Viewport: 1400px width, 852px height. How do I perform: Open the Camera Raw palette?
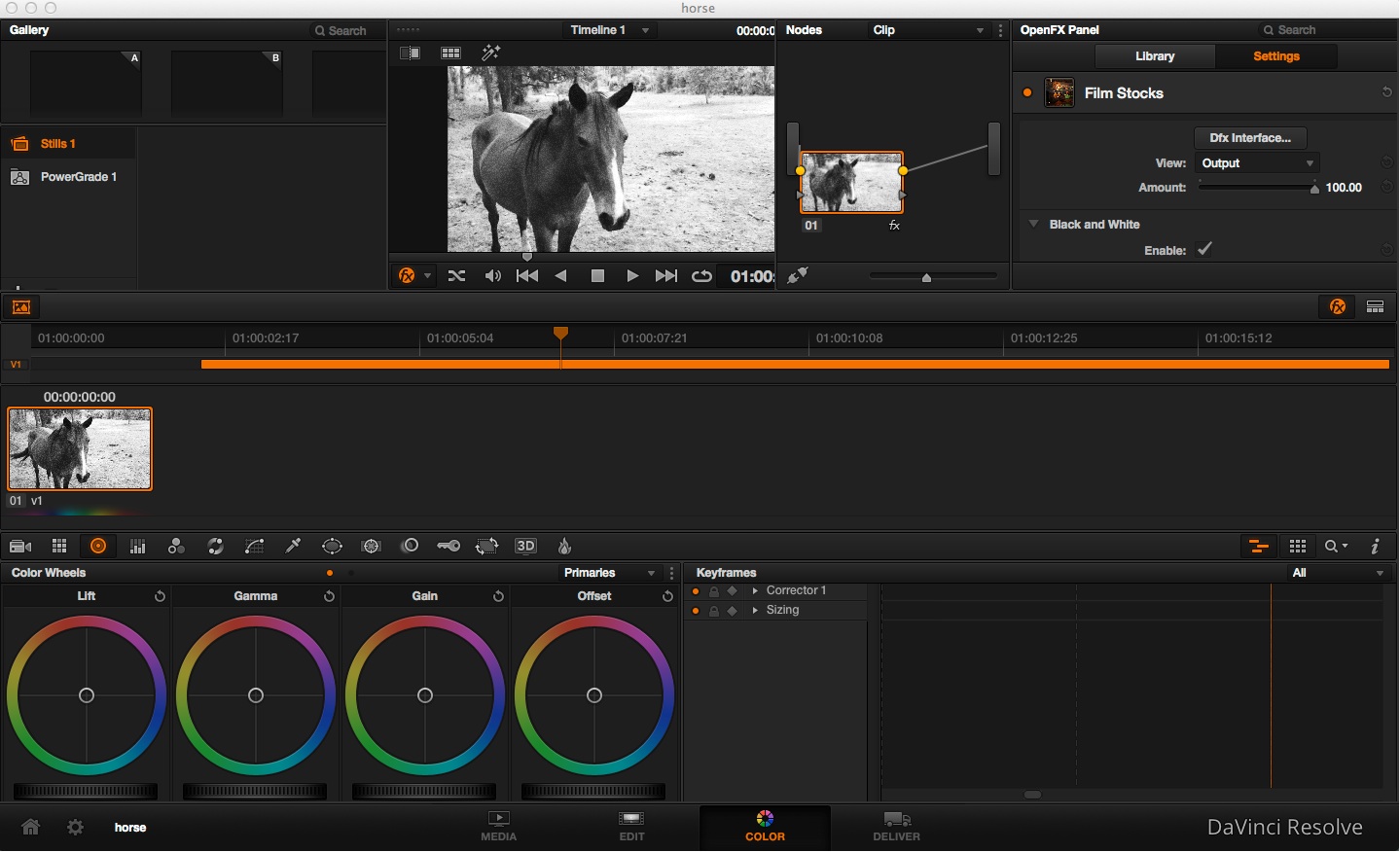coord(20,547)
